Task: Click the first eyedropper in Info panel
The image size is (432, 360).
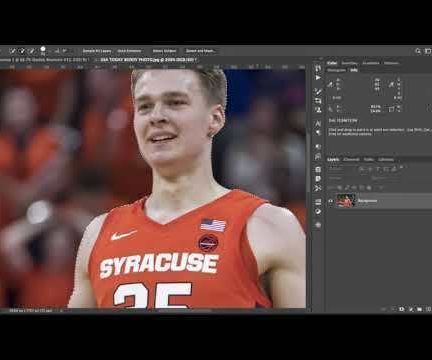Action: (330, 85)
